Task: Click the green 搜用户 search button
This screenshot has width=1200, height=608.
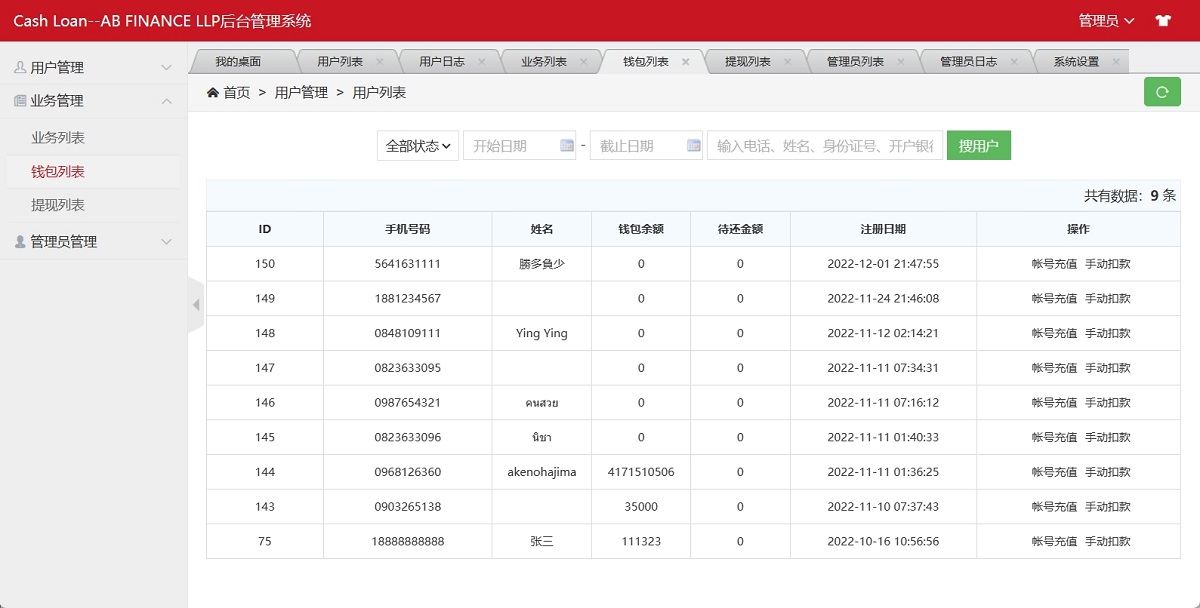Action: coord(978,146)
